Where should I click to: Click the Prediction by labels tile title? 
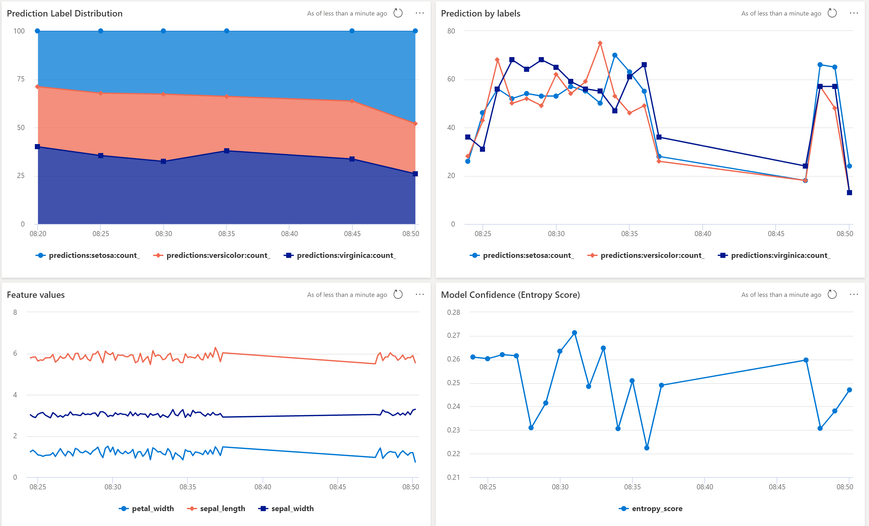(x=480, y=13)
